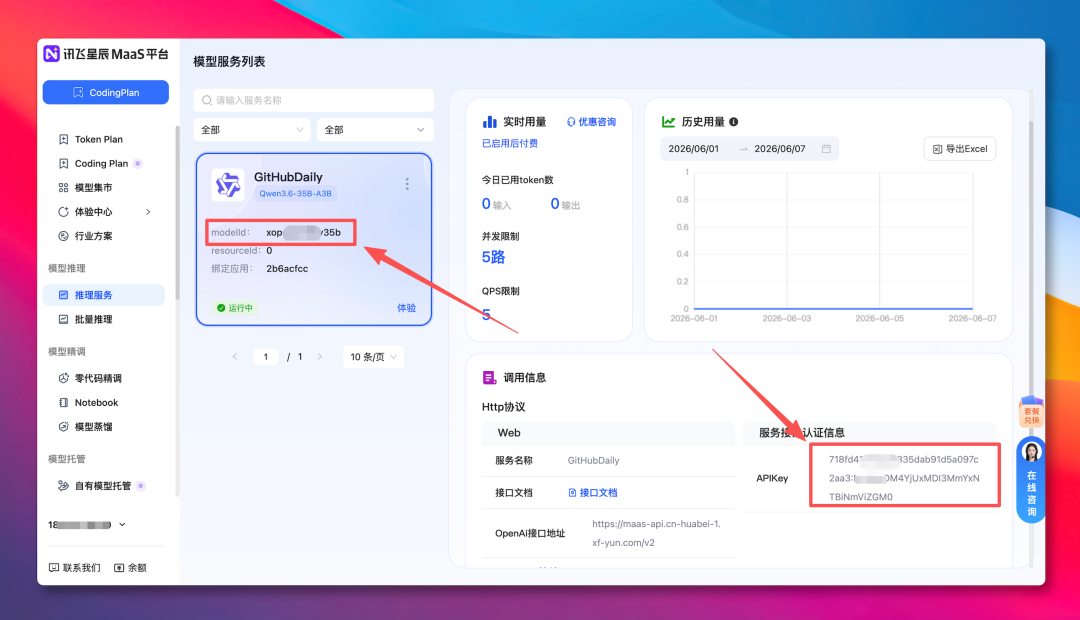Click 已启用后付费 link

[x=510, y=143]
